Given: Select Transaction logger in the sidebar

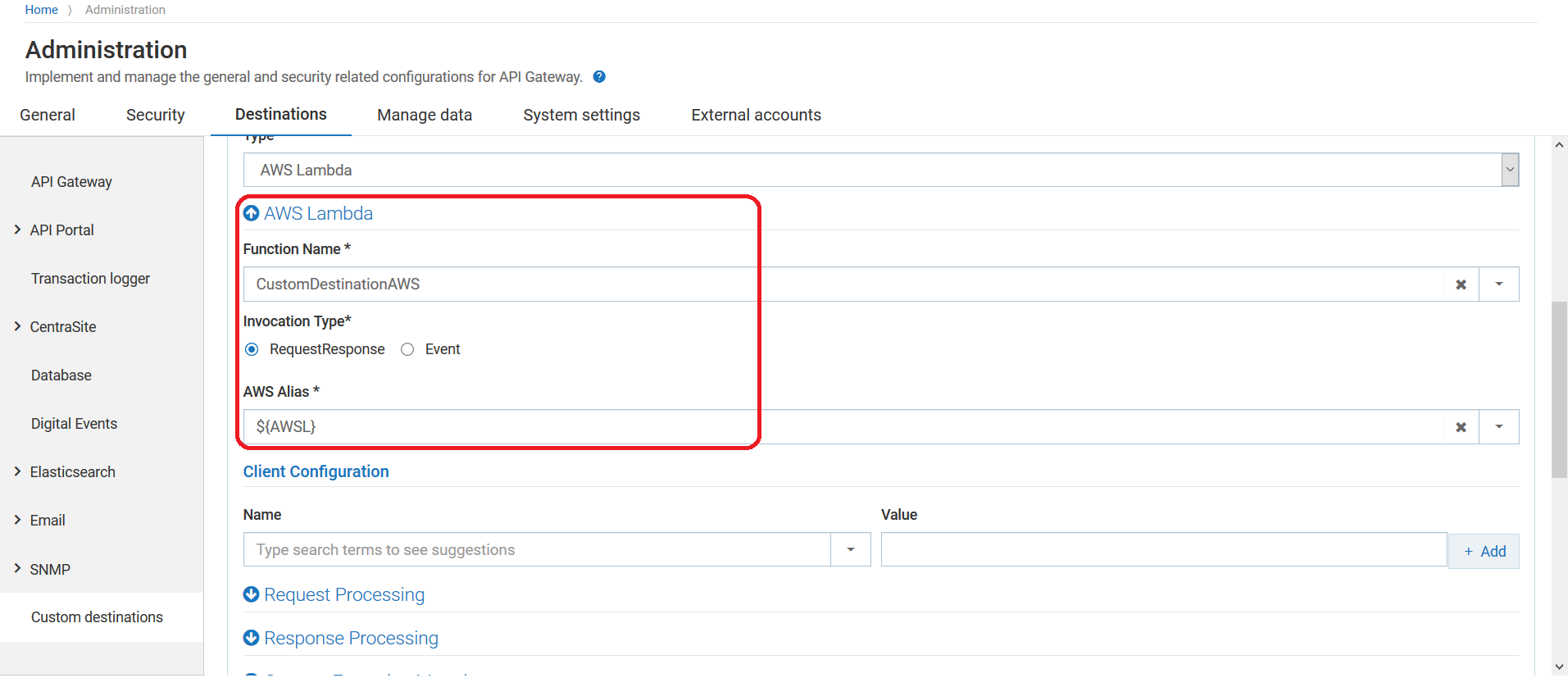Looking at the screenshot, I should 90,279.
